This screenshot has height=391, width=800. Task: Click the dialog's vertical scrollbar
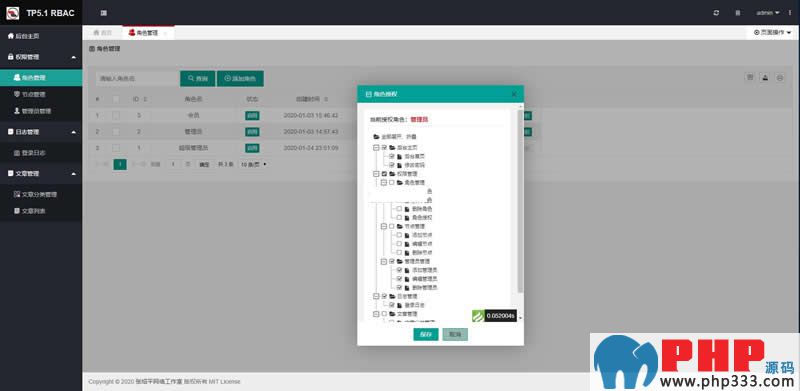[520, 202]
